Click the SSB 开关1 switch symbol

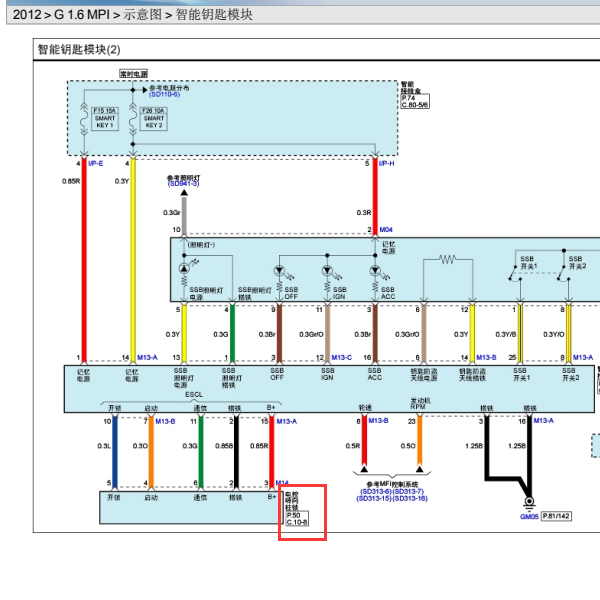coord(515,273)
